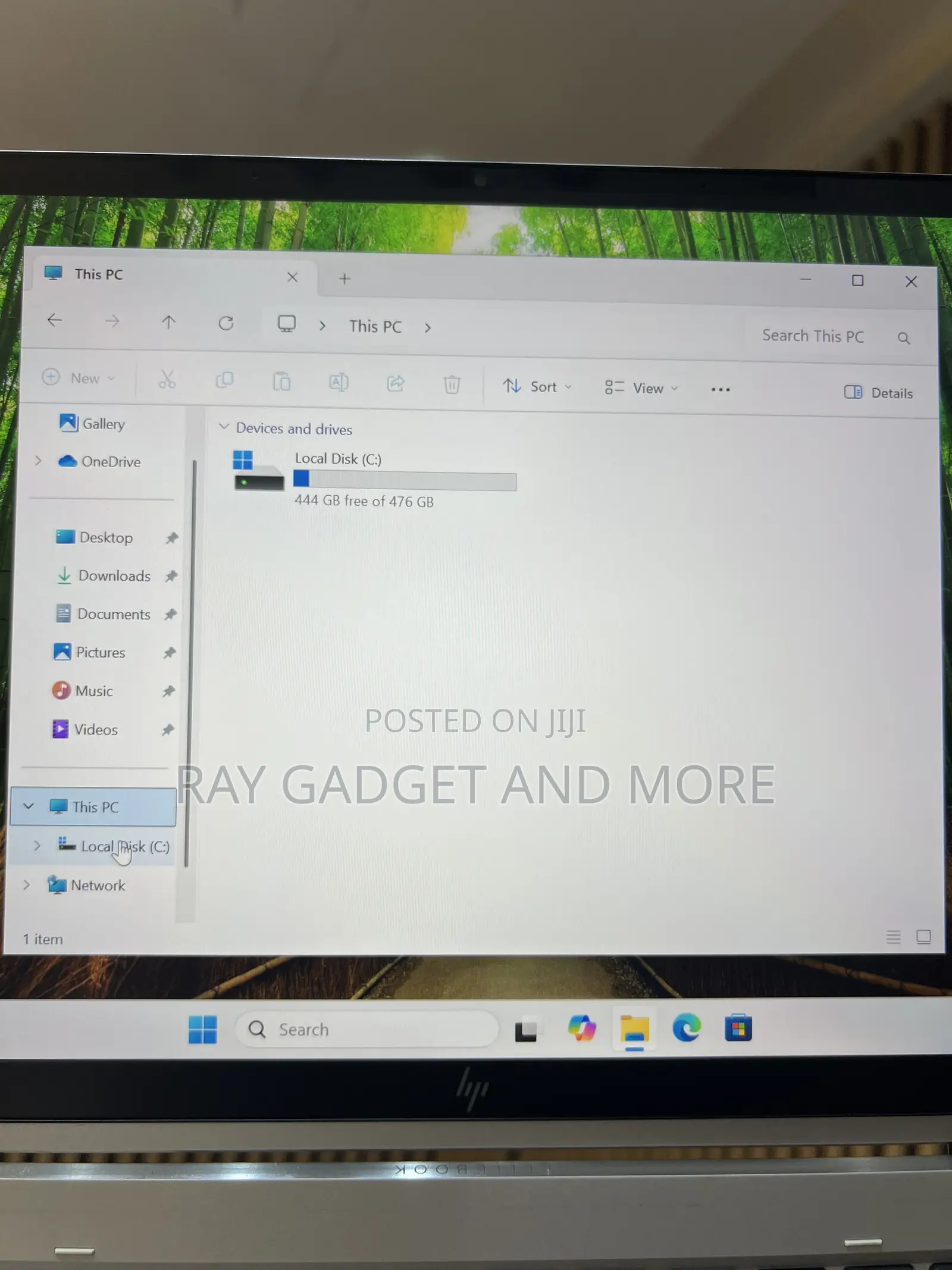Click chevron before This PC in address bar

[x=322, y=326]
